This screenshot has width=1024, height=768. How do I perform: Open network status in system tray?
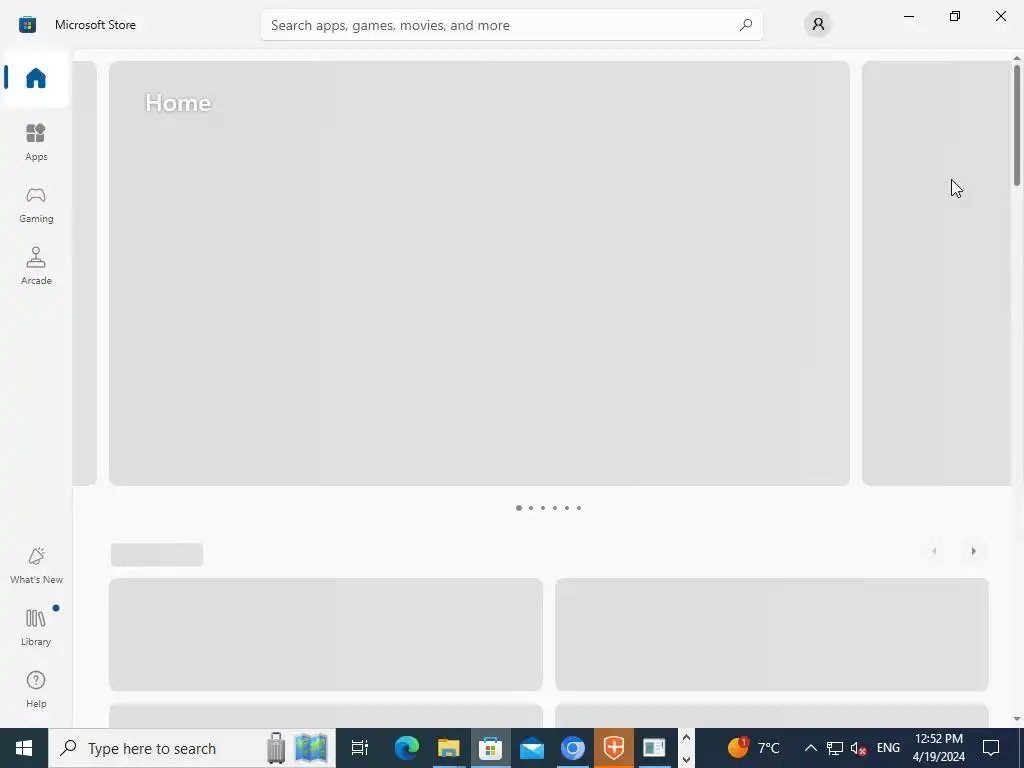coord(835,748)
